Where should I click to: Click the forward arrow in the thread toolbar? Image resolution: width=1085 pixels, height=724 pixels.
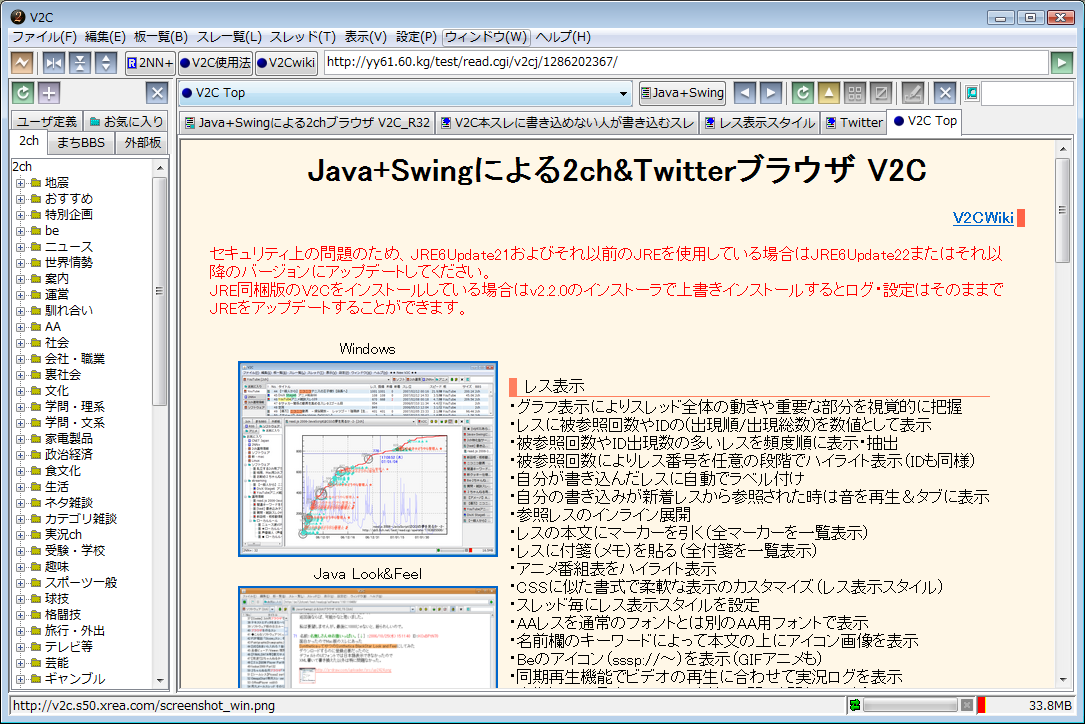770,93
